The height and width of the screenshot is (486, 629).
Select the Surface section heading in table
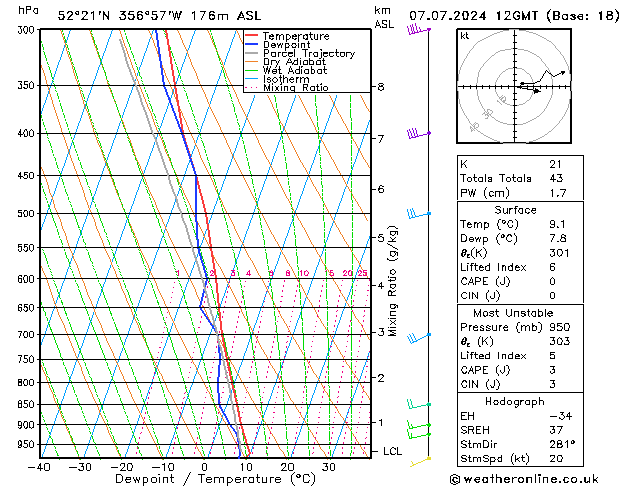[x=515, y=210]
